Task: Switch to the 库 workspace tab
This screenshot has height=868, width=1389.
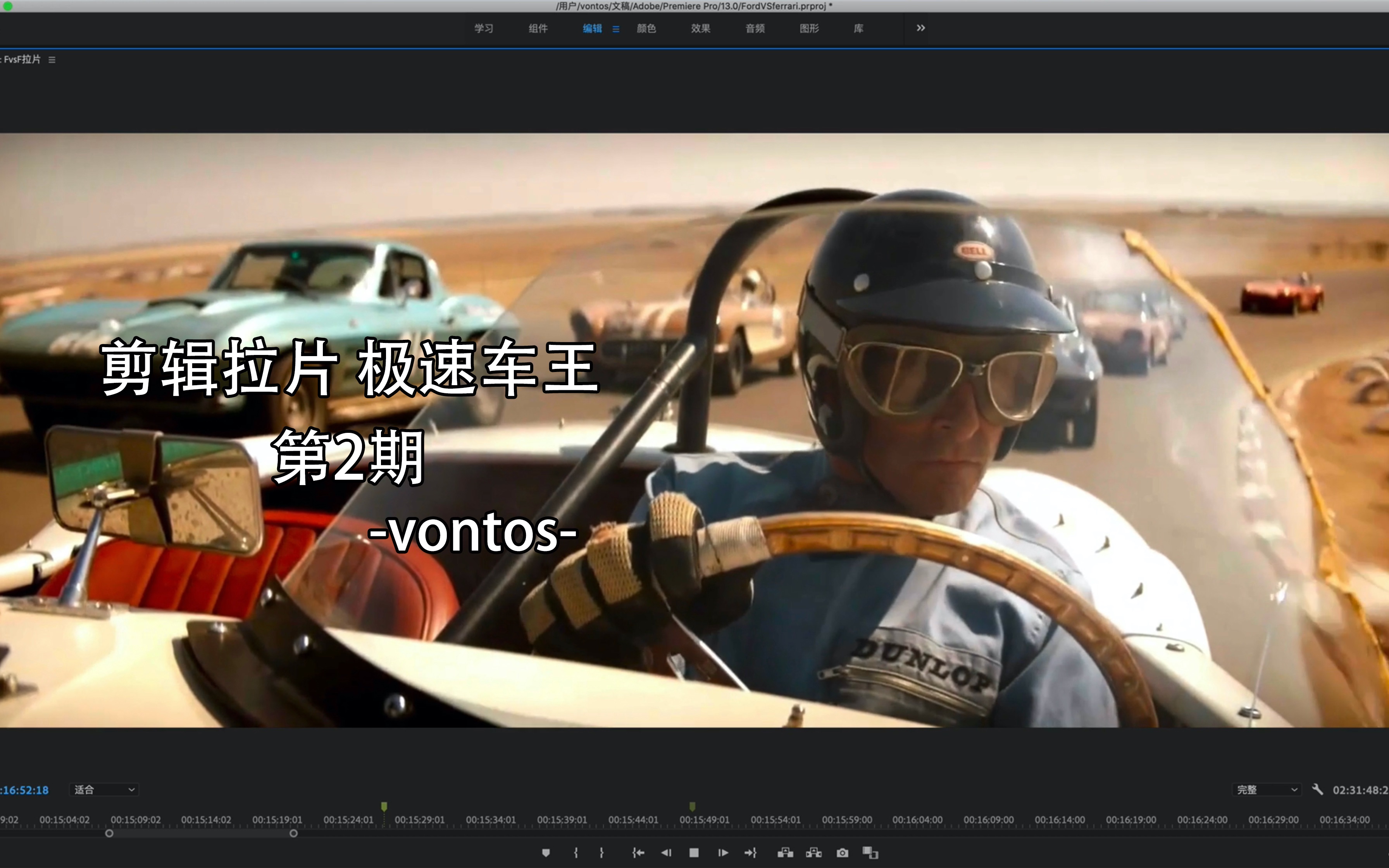Action: [x=859, y=28]
